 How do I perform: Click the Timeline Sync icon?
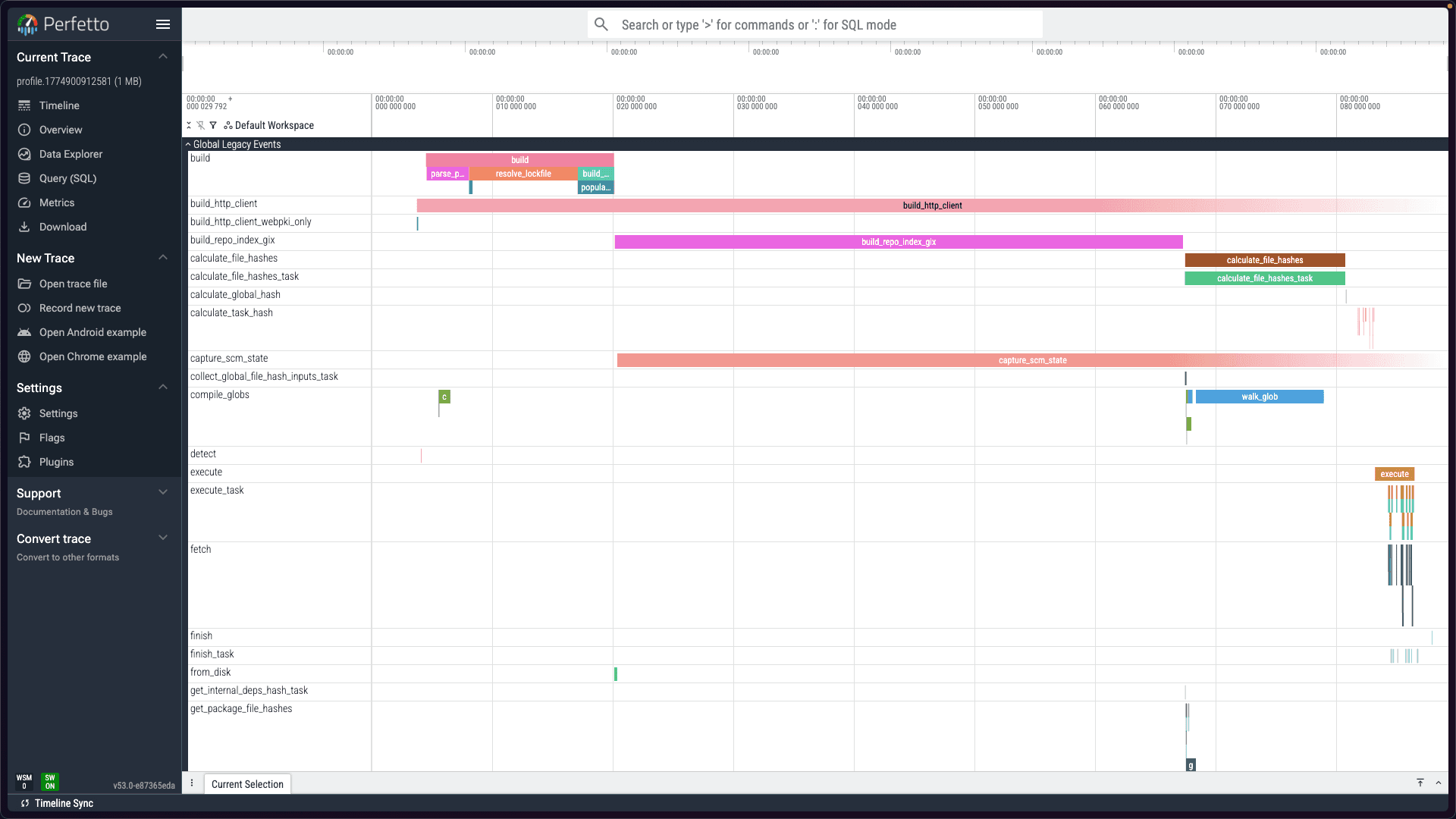(25, 803)
